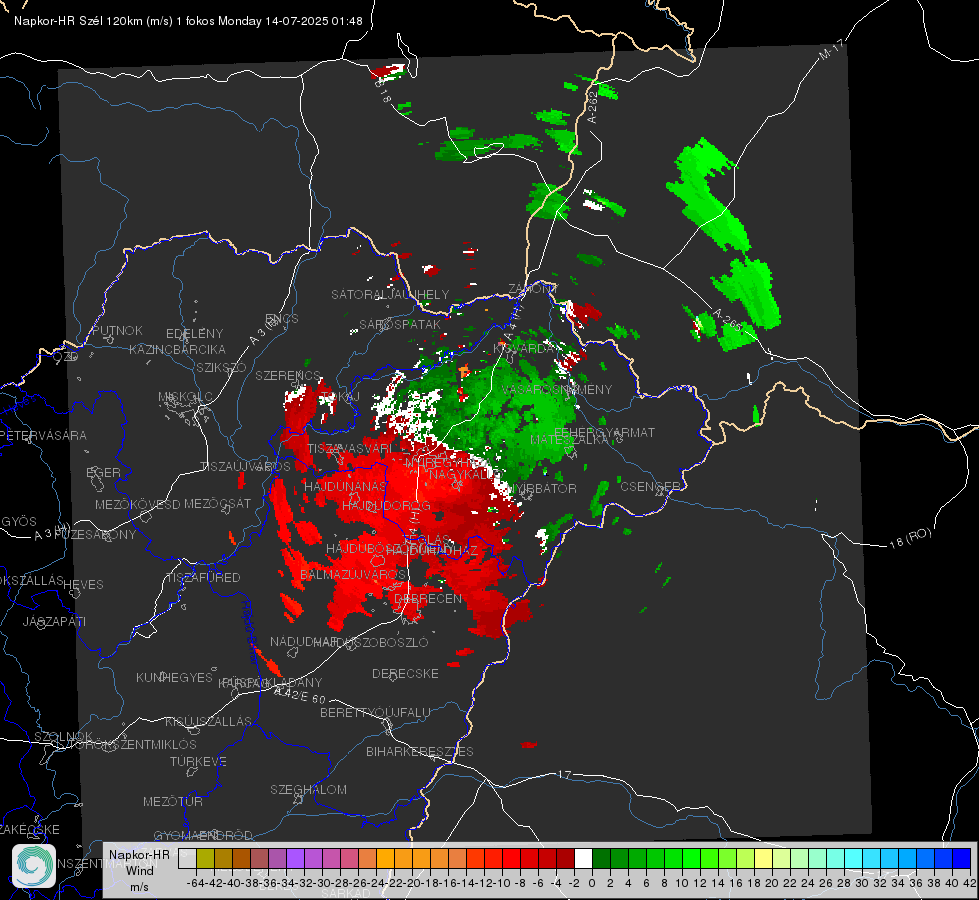979x900 pixels.
Task: Click the swirl logo icon in the corner
Action: coord(34,866)
